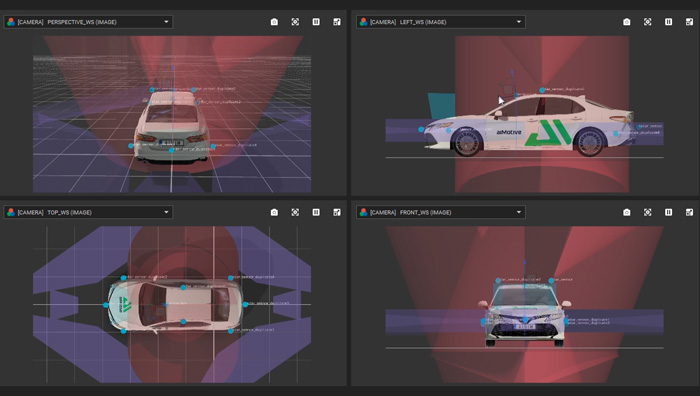
Task: Select front bumper center sensor node in TOP_WS view
Action: pos(106,305)
